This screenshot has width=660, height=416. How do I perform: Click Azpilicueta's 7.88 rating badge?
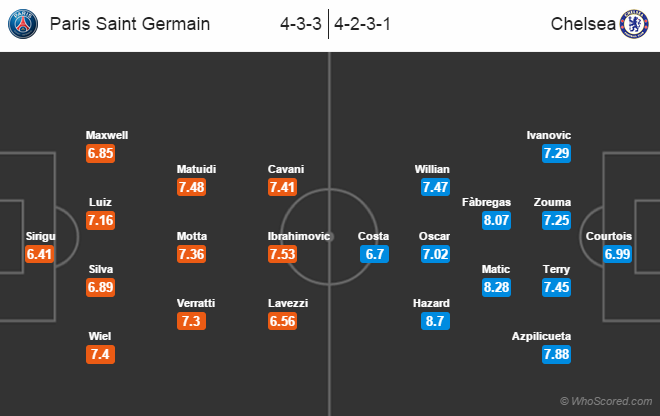coord(557,355)
